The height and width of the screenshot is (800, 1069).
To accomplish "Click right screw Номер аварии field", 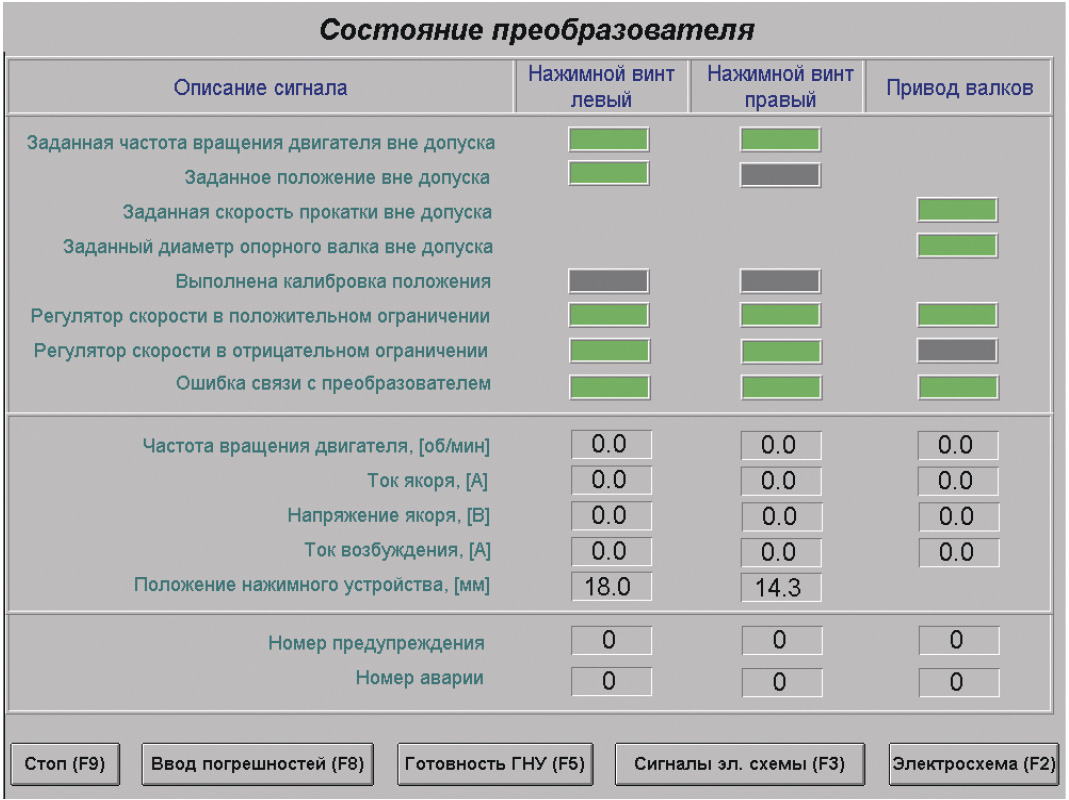I will (x=780, y=682).
